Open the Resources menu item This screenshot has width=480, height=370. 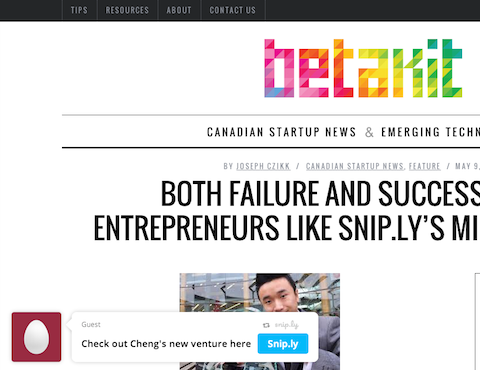[127, 10]
